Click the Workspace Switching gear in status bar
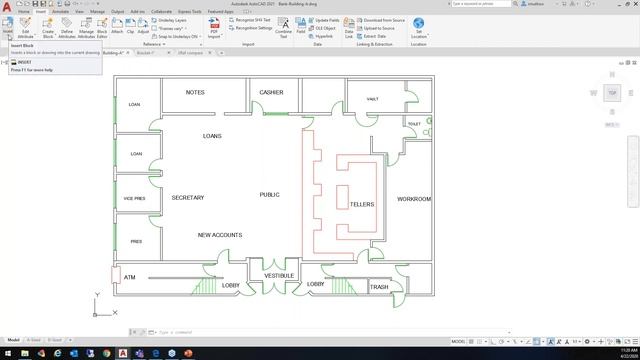 587,341
